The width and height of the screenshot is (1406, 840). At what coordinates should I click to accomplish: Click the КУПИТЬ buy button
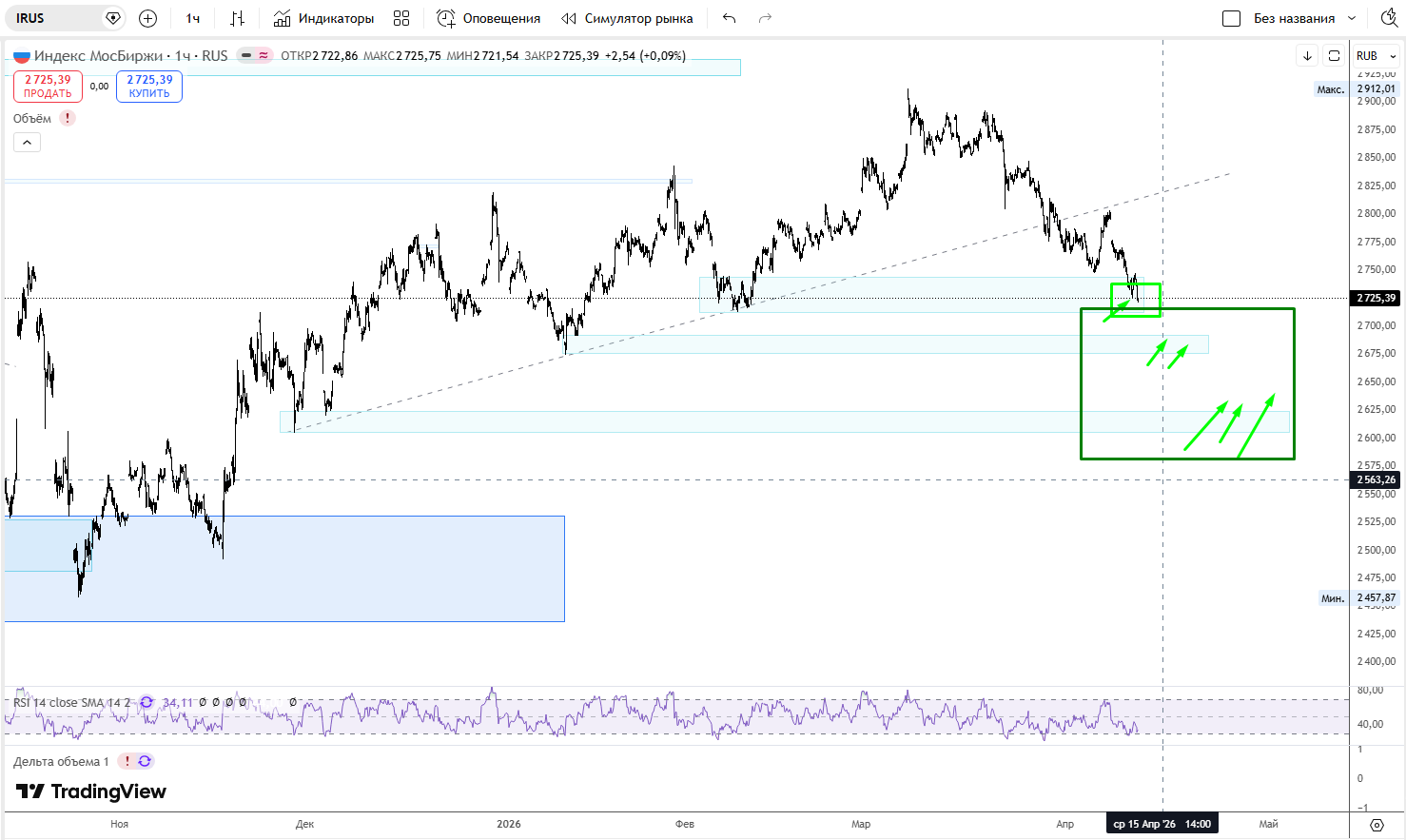coord(149,87)
